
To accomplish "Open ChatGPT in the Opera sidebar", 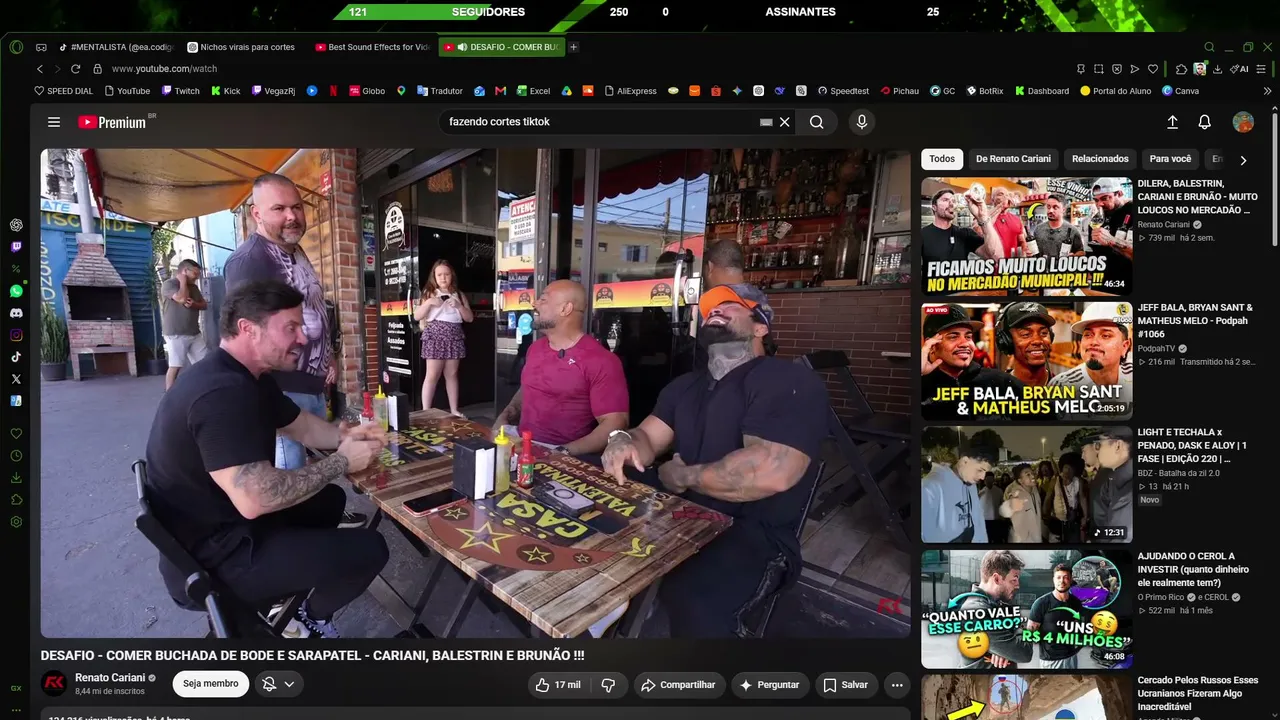I will click(16, 225).
